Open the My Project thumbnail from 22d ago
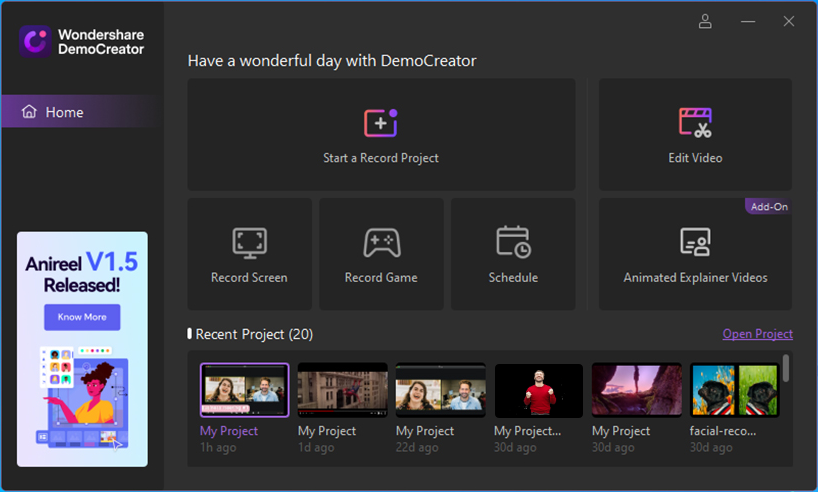 [x=440, y=390]
